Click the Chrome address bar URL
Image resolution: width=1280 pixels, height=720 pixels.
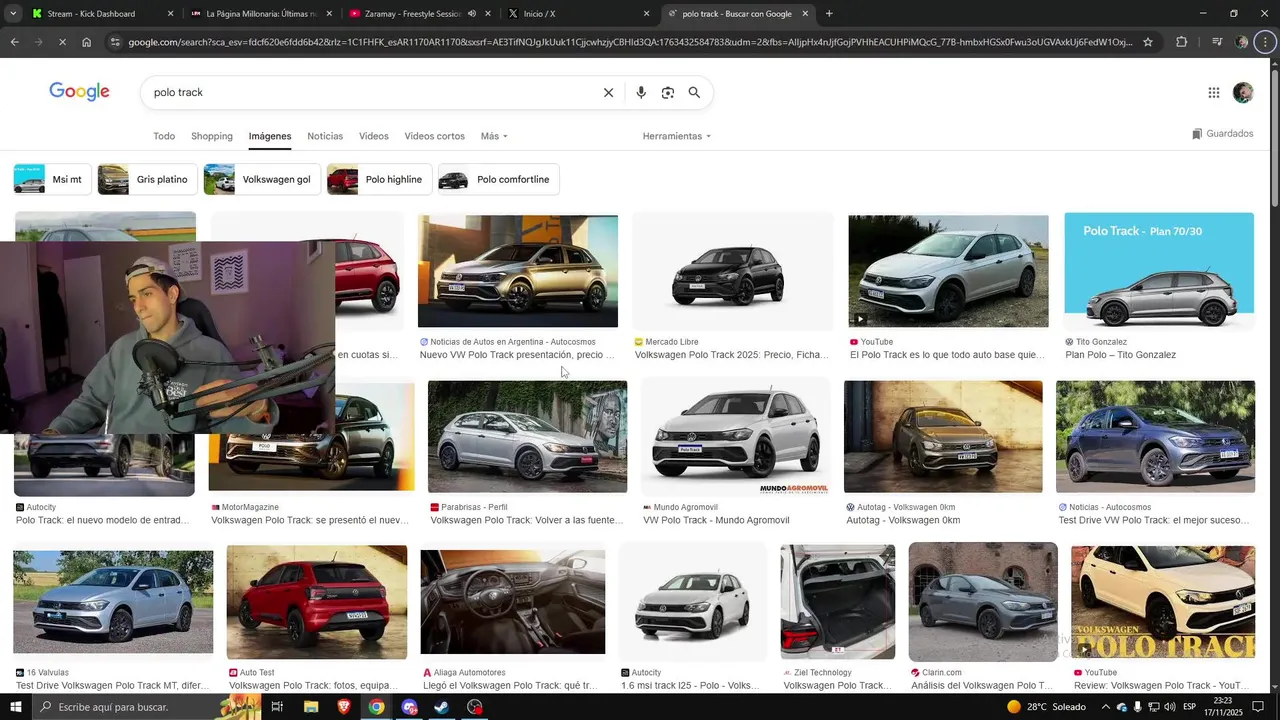pyautogui.click(x=630, y=42)
